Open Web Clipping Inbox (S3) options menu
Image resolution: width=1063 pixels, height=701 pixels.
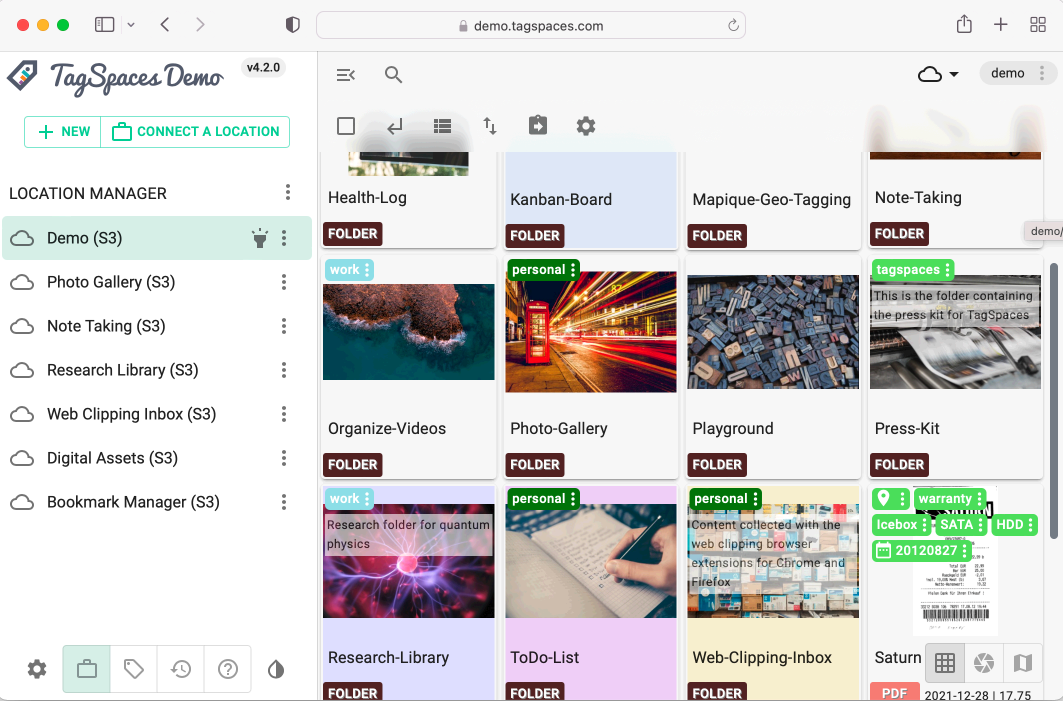(x=284, y=414)
